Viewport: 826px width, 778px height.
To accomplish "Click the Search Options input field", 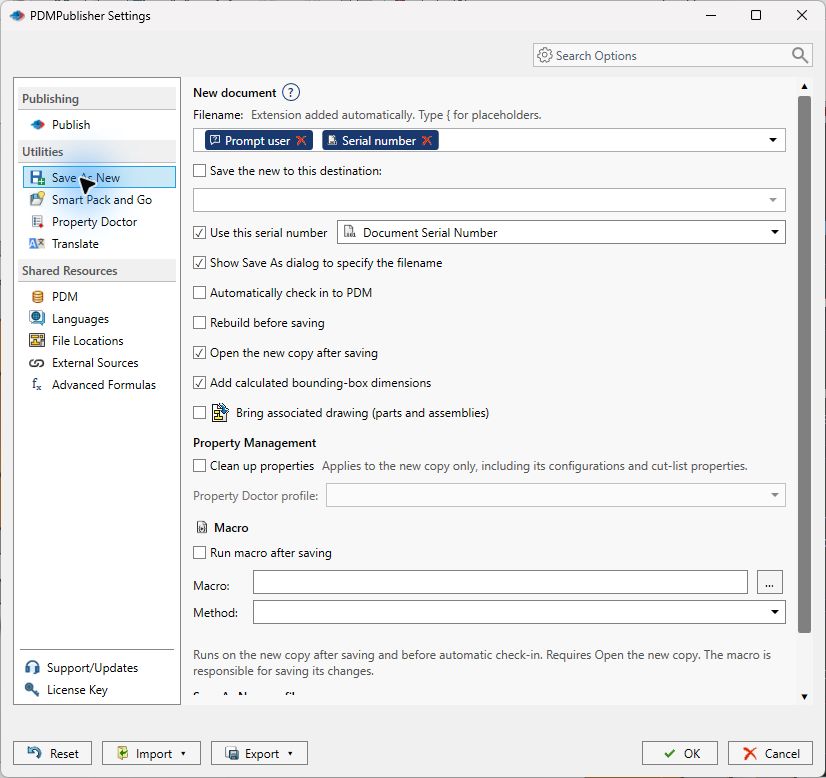I will pos(672,55).
